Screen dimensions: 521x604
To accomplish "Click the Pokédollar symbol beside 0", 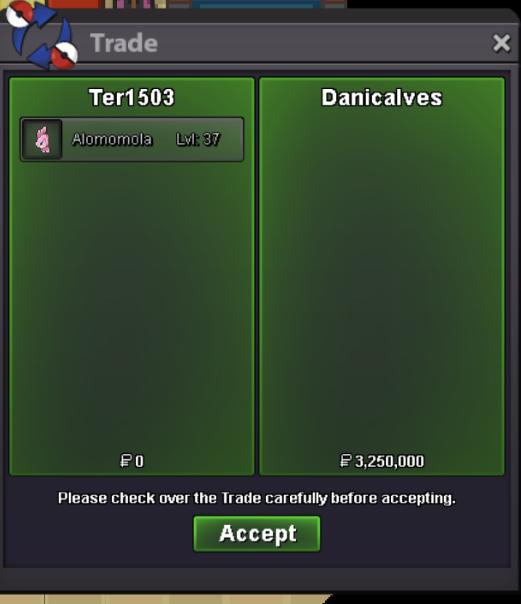I will pyautogui.click(x=125, y=461).
